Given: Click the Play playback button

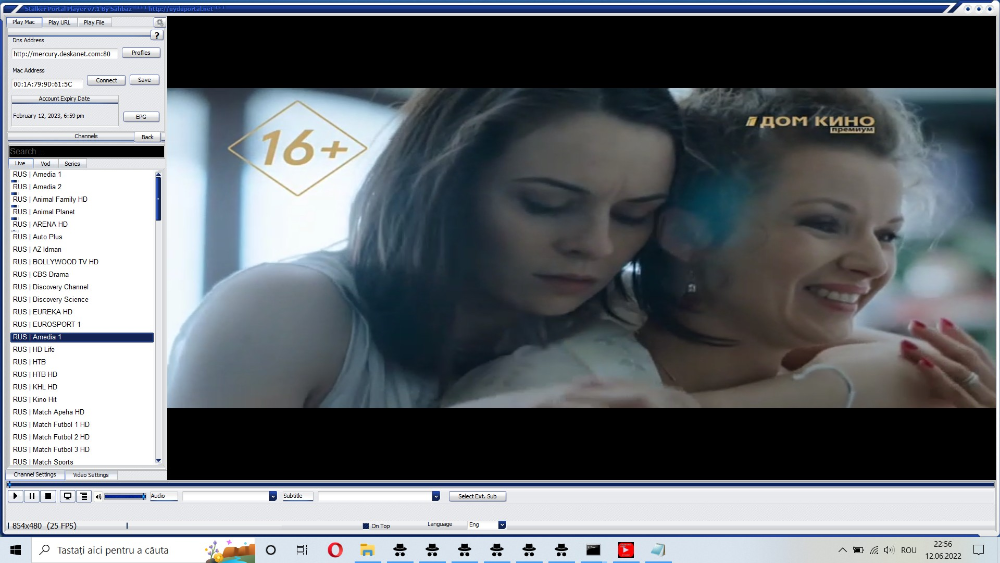Looking at the screenshot, I should (x=15, y=496).
